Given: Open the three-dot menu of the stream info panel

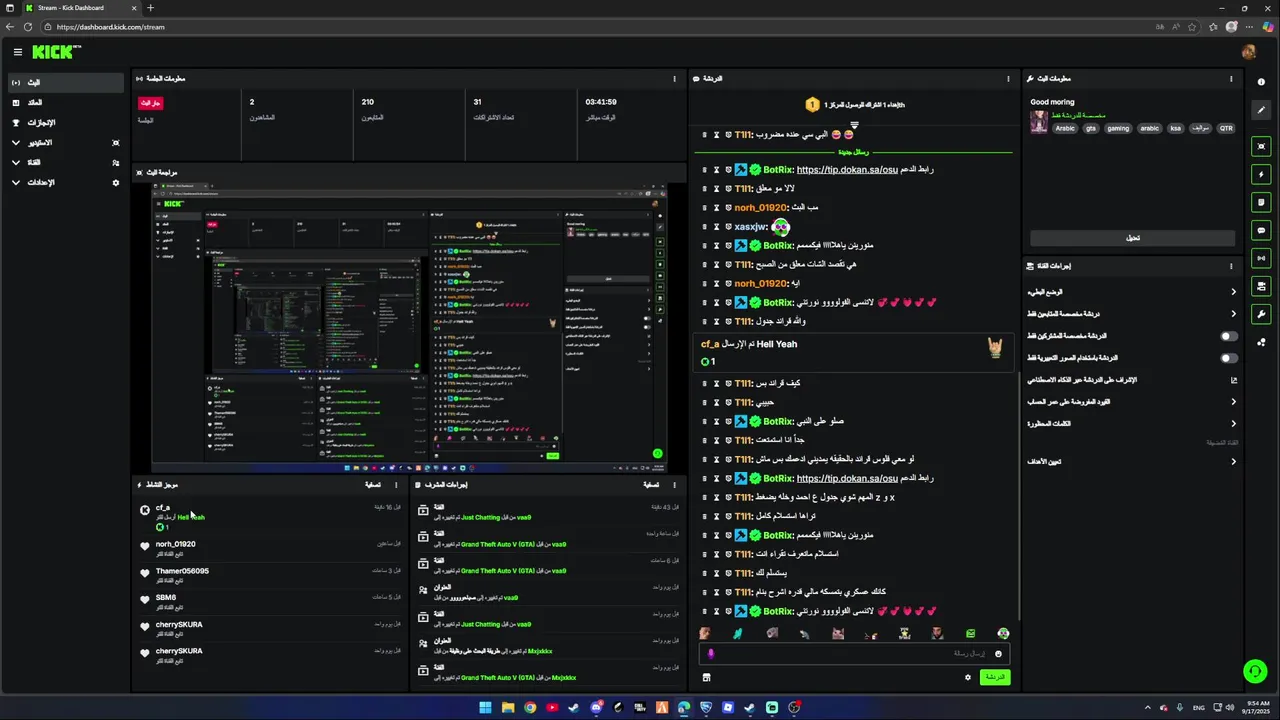Looking at the screenshot, I should pyautogui.click(x=1231, y=78).
